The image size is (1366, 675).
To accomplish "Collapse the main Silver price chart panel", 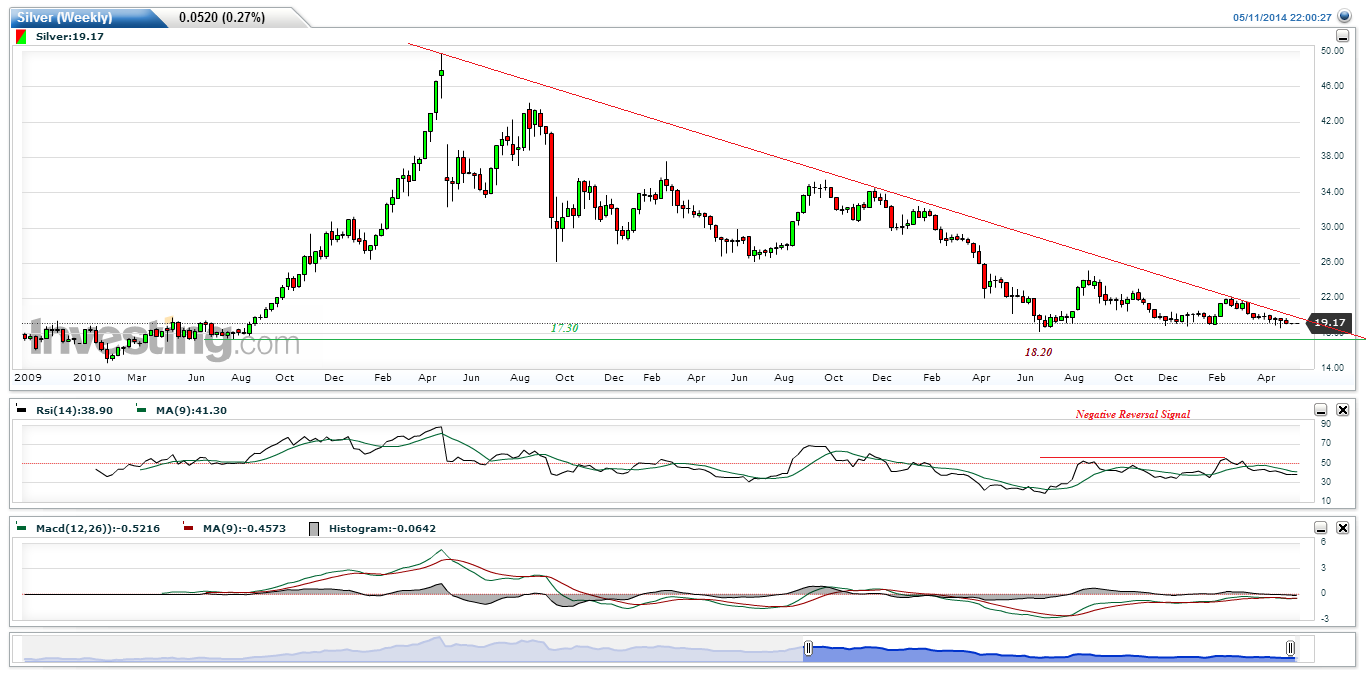I will [x=1343, y=36].
